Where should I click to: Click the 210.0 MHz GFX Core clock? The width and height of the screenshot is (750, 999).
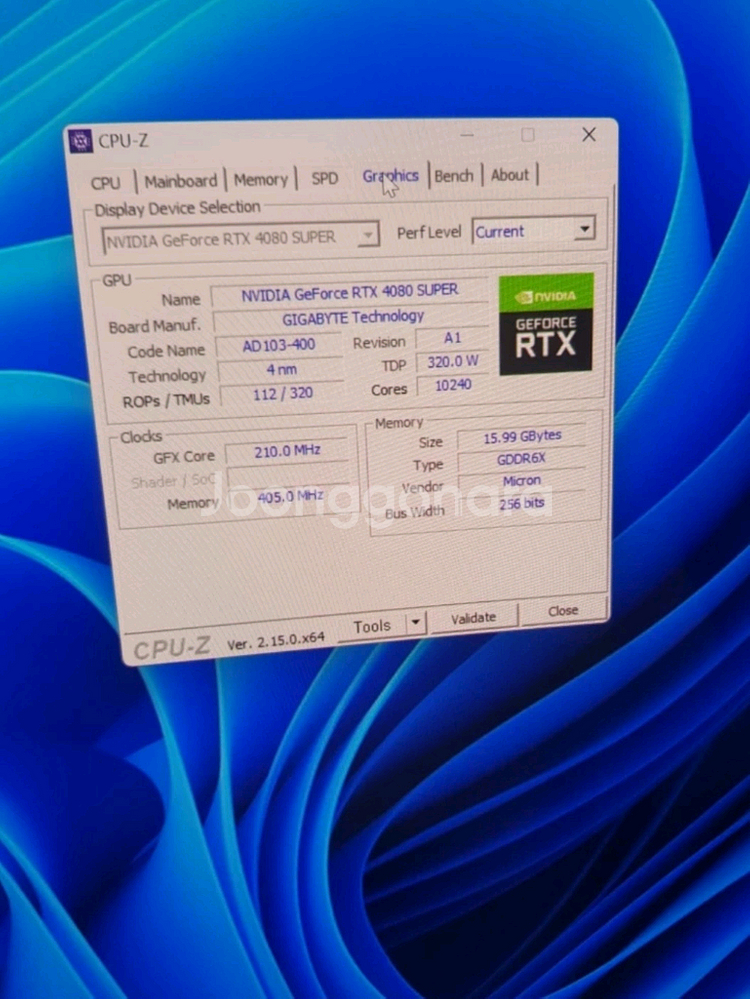click(287, 451)
